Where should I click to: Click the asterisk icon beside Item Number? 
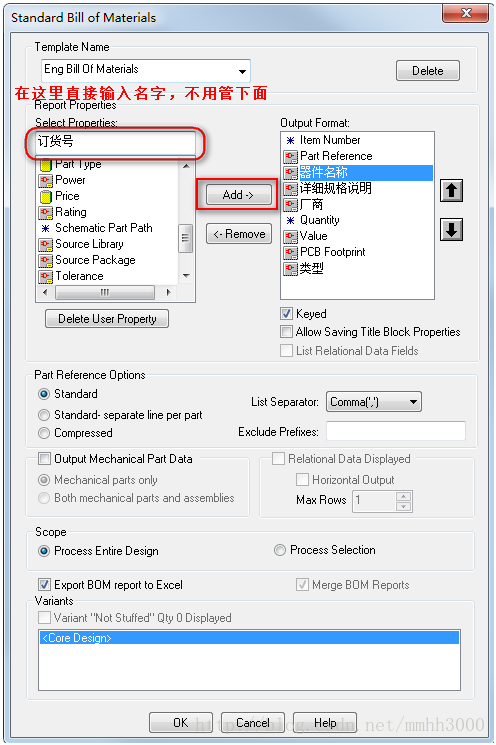[x=290, y=140]
